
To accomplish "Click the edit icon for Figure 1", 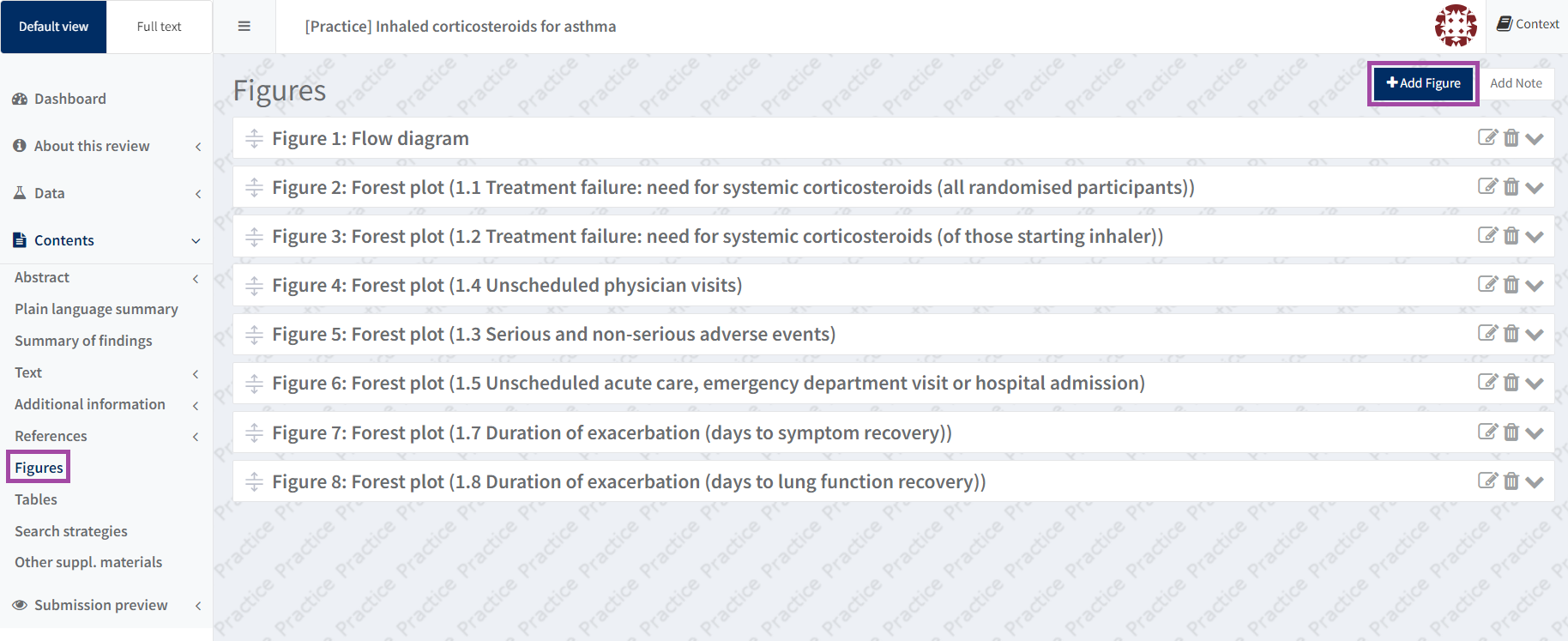I will [1487, 137].
